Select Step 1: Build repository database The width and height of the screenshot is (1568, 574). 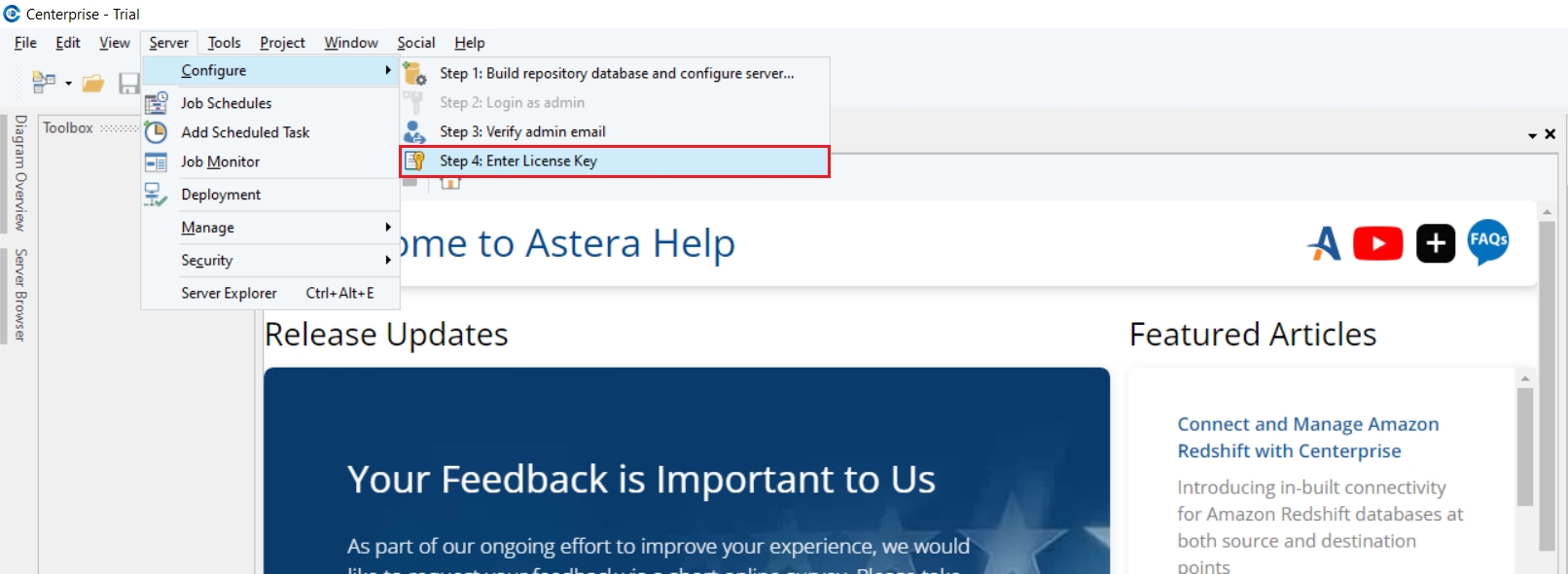pos(615,73)
